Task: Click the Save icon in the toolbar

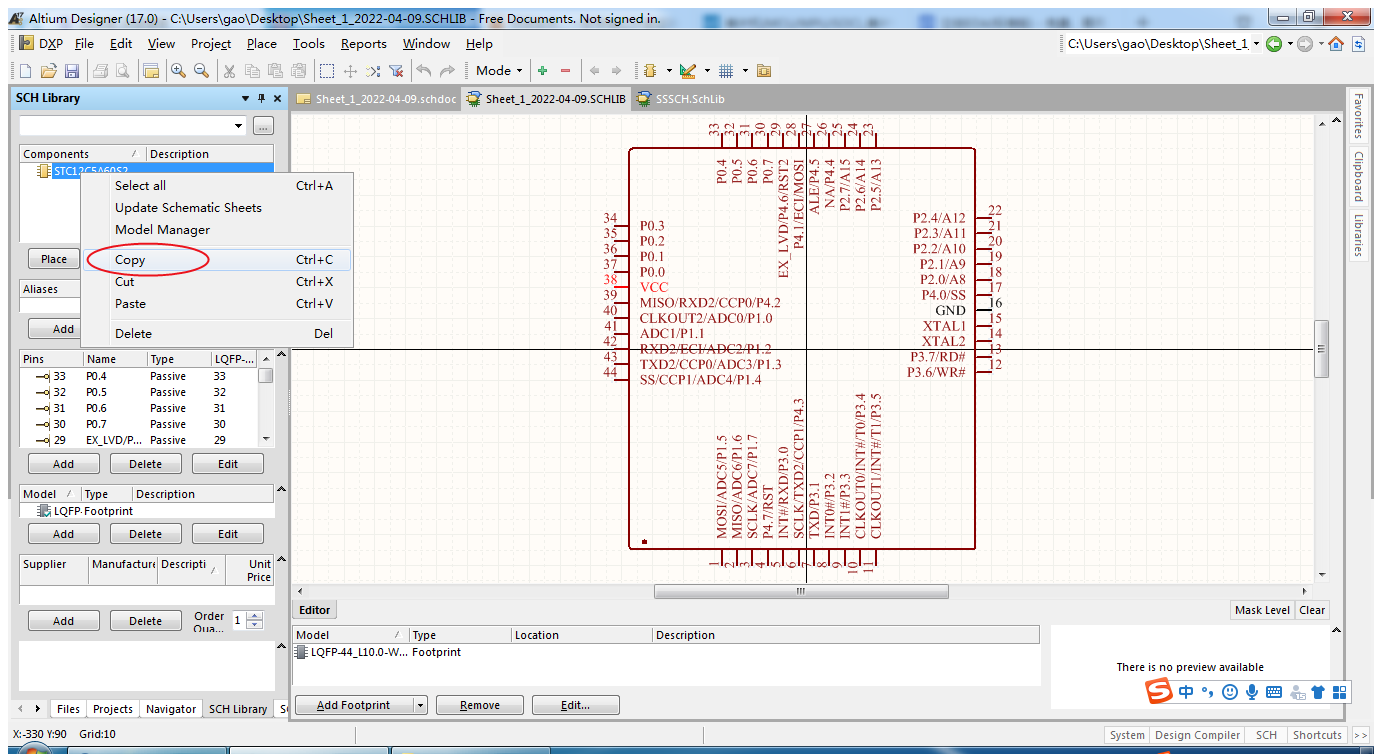Action: point(71,71)
